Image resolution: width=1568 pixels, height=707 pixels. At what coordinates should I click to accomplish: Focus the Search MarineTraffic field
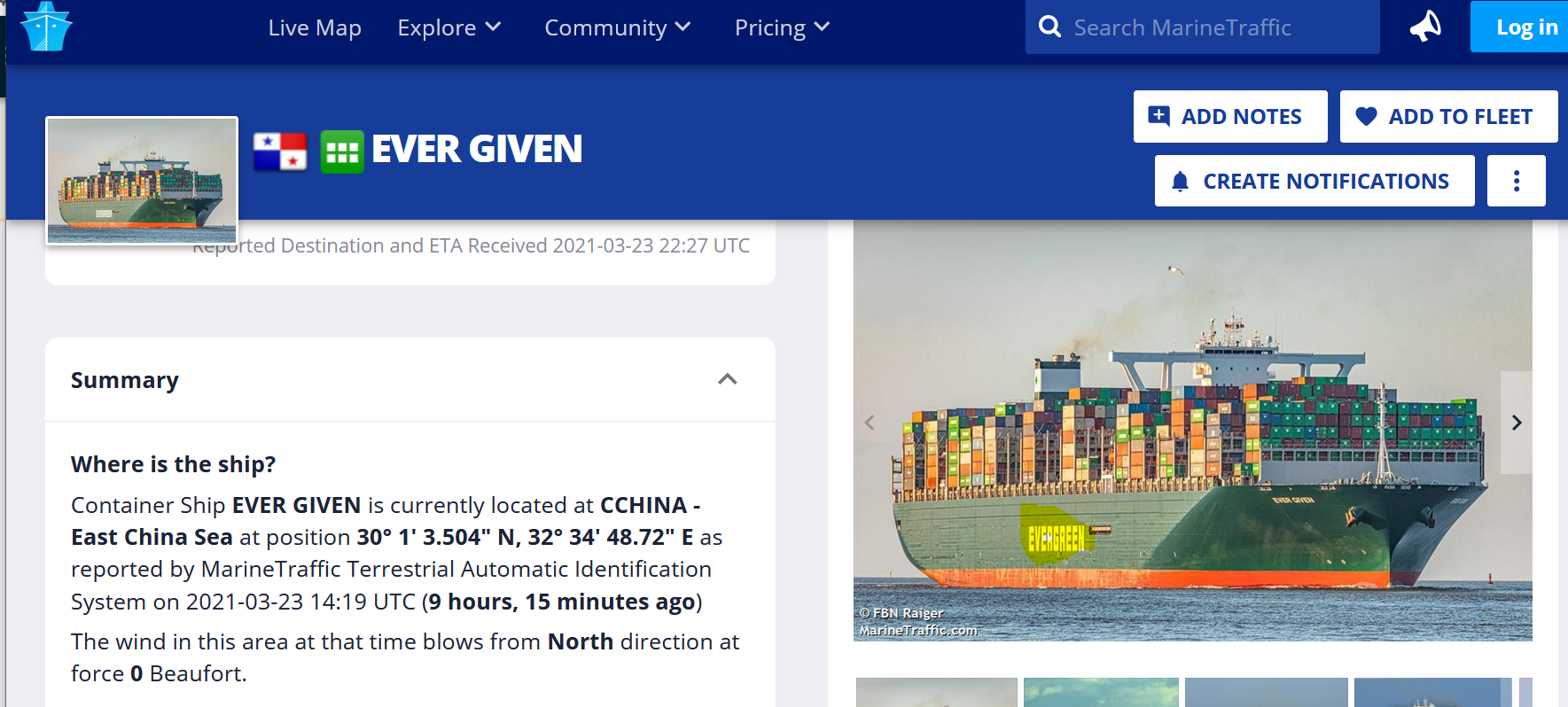[x=1221, y=27]
